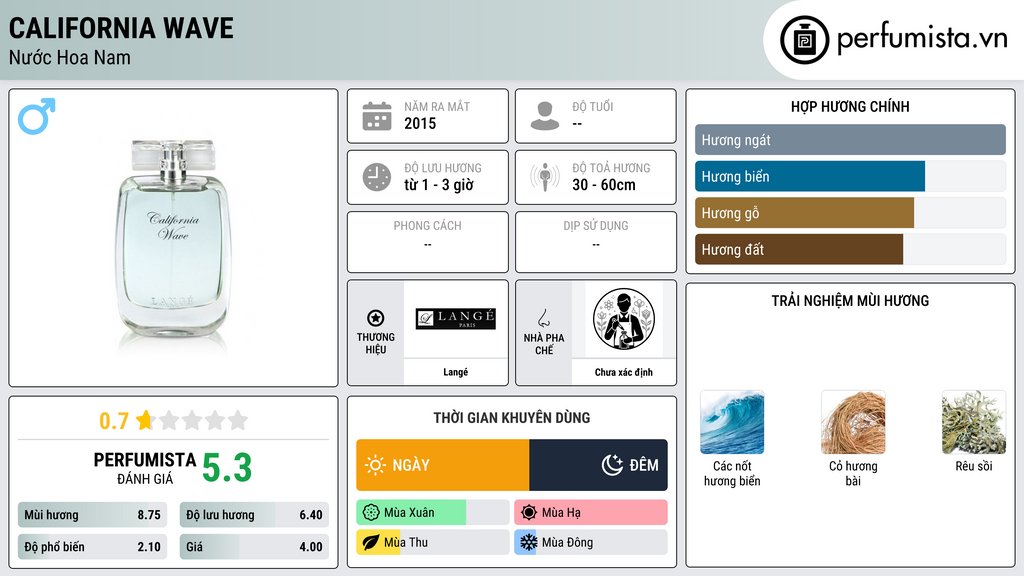The width and height of the screenshot is (1024, 576).
Task: Click the autumn leaf icon
Action: [371, 542]
